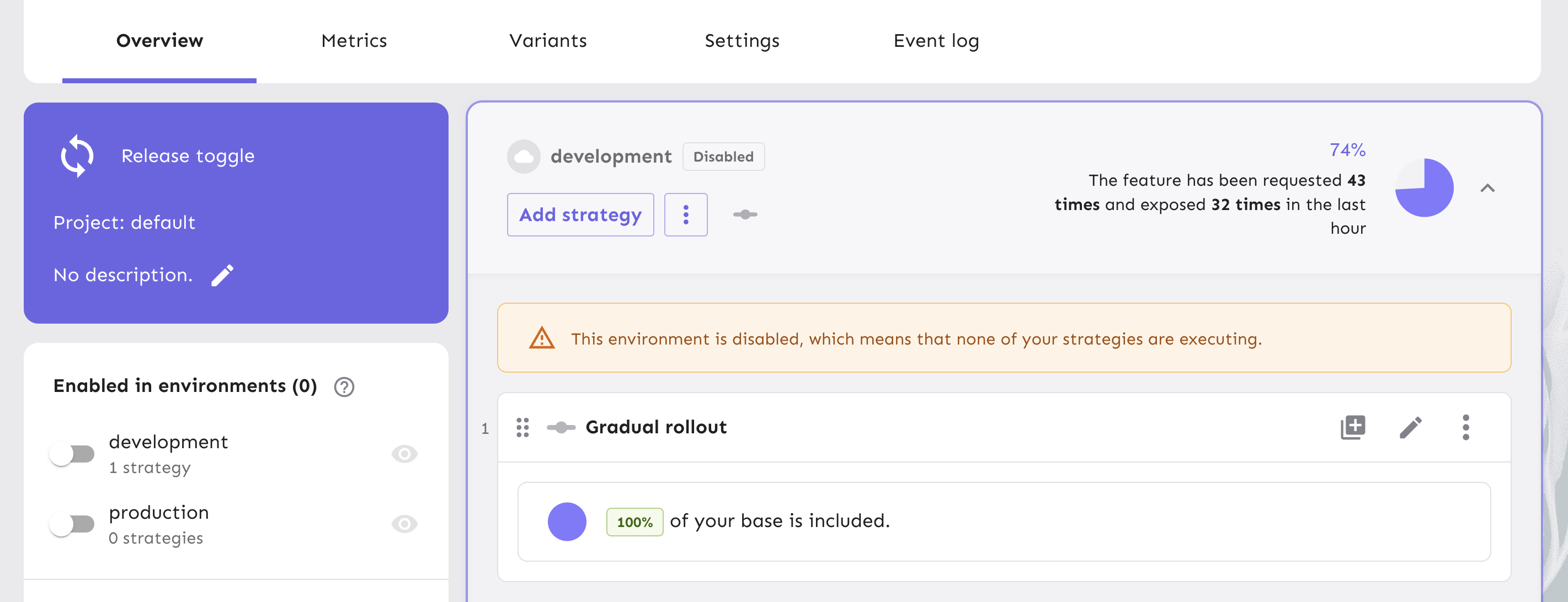Show the development environment visibility eye
Viewport: 1568px width, 602px height.
(x=406, y=453)
